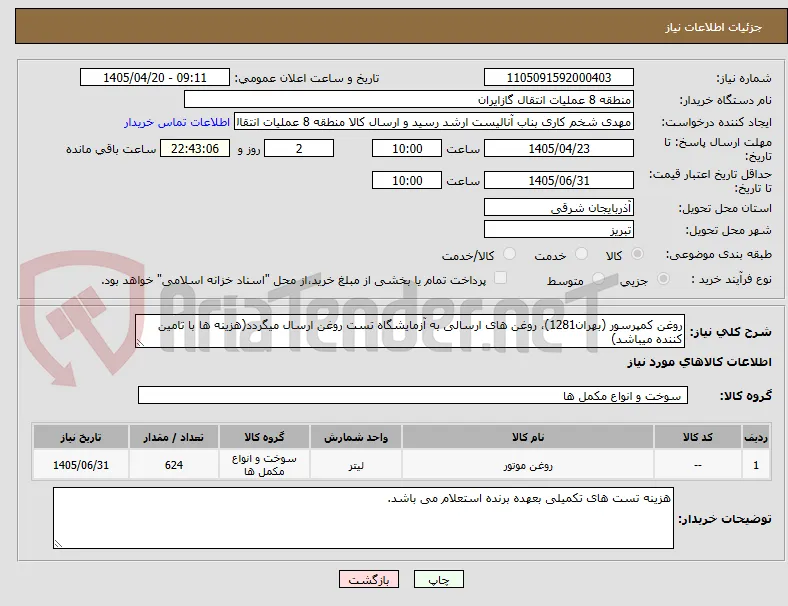Click the سوخت و انواع مکمل ها table cell

(x=264, y=465)
